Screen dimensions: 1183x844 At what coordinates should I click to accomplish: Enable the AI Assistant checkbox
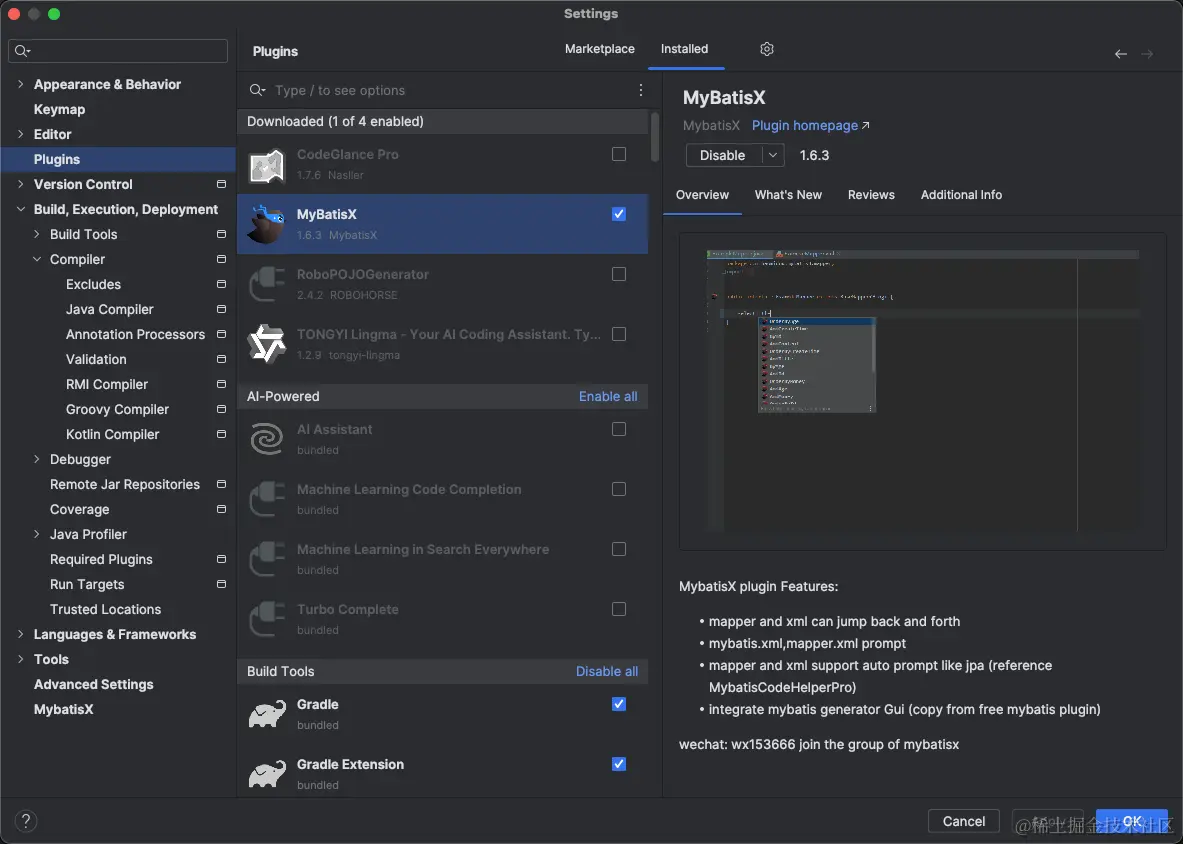(619, 429)
